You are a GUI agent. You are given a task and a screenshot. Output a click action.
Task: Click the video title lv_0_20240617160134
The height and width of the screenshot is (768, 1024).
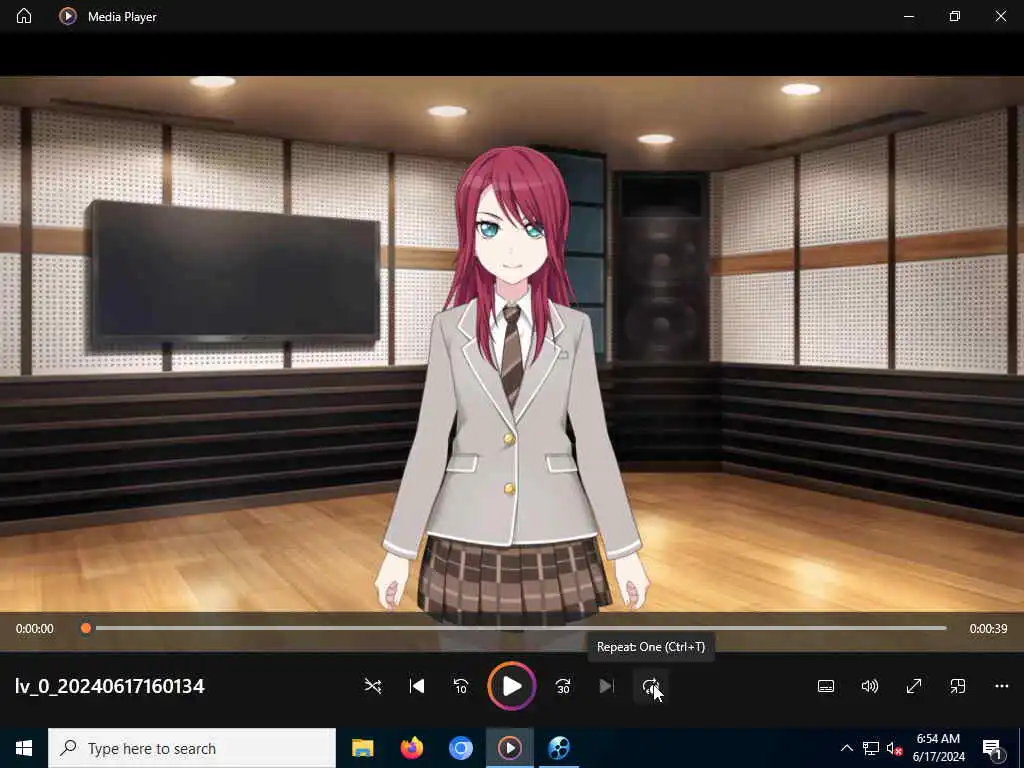click(x=110, y=686)
